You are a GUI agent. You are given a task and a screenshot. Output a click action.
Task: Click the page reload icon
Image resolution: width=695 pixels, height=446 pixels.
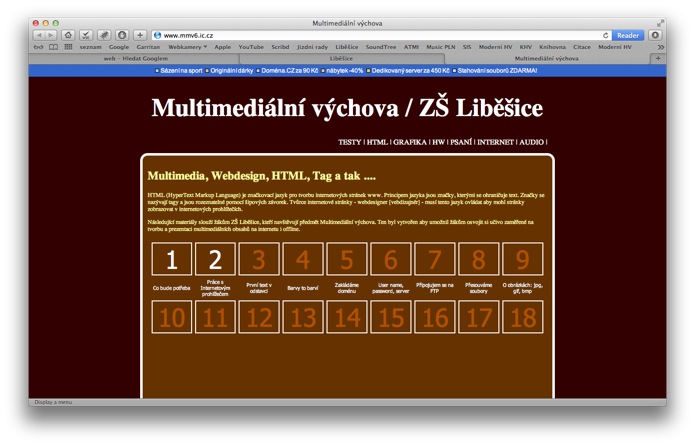pyautogui.click(x=606, y=35)
